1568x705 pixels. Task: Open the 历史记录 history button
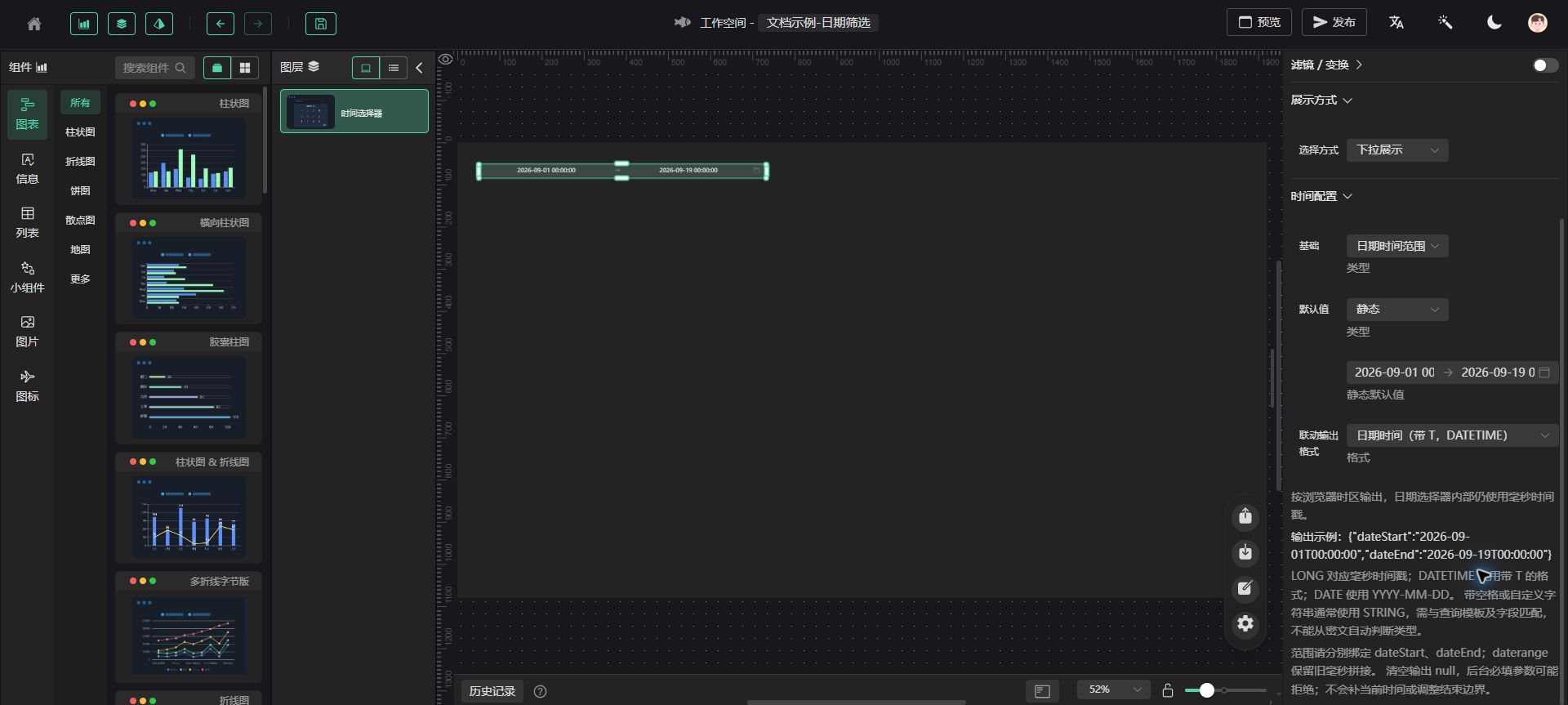(492, 691)
